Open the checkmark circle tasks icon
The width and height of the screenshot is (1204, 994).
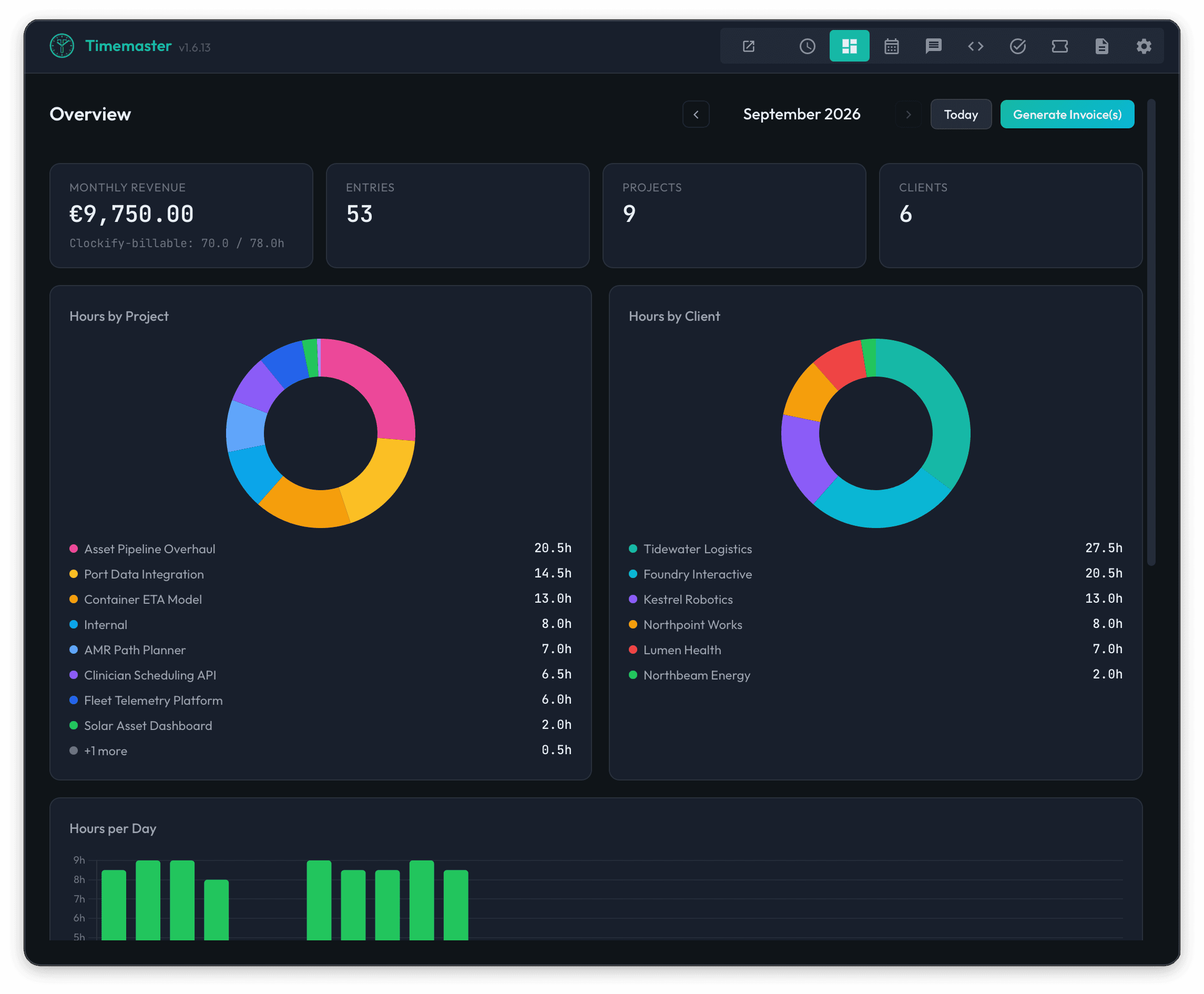(1017, 46)
